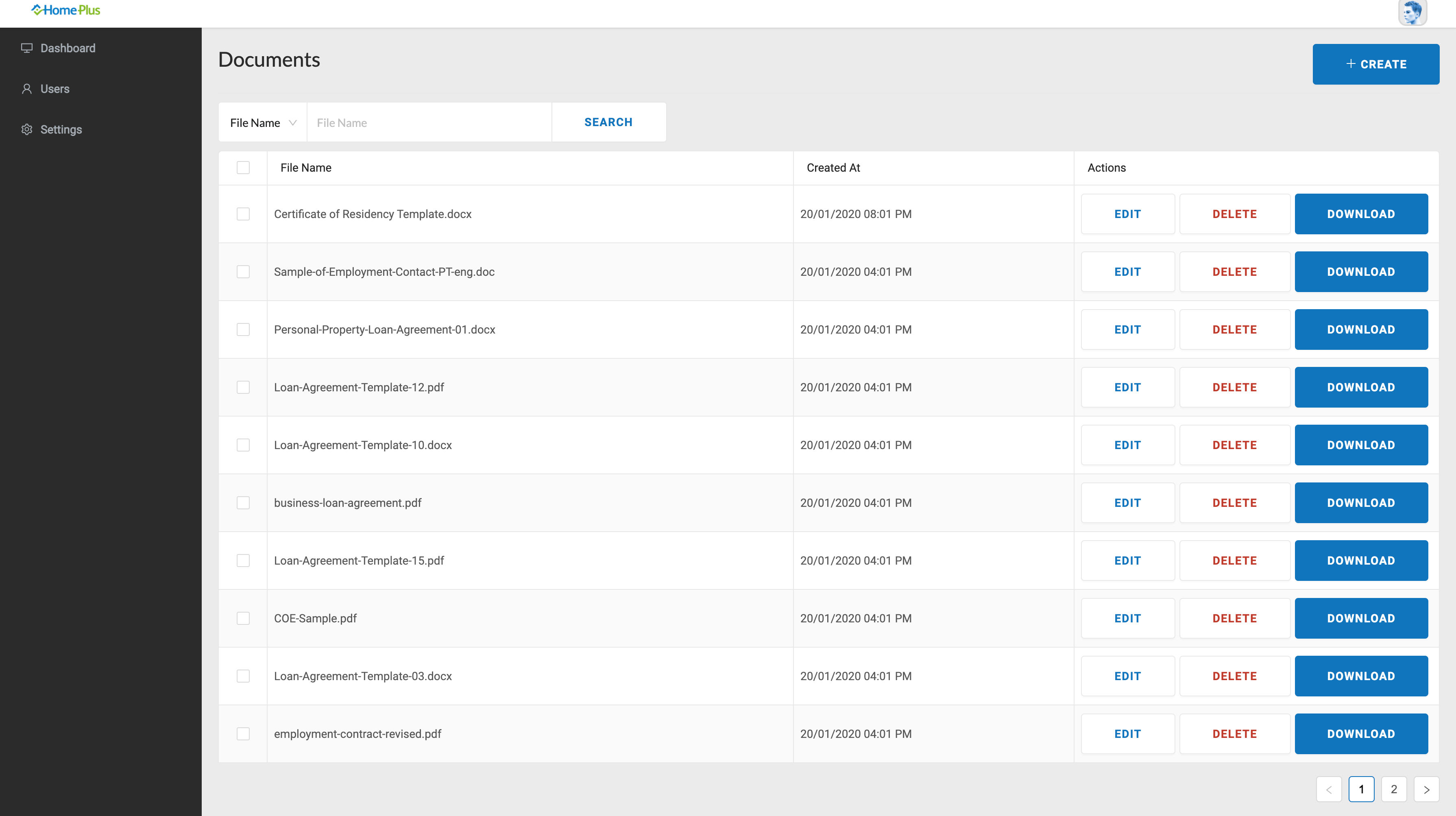Click the Settings gear icon

tap(26, 129)
